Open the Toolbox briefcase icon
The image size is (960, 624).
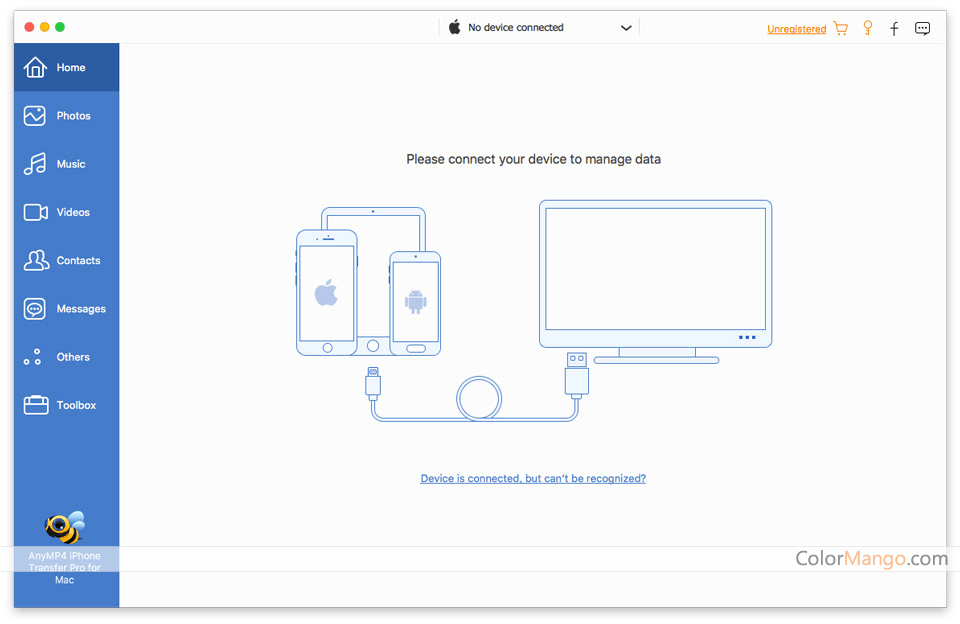(35, 405)
